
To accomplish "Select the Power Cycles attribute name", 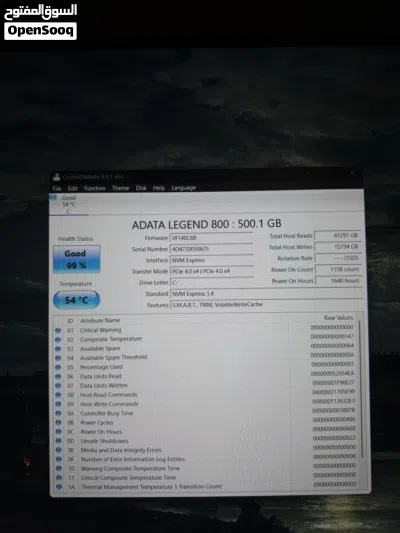I will click(97, 423).
